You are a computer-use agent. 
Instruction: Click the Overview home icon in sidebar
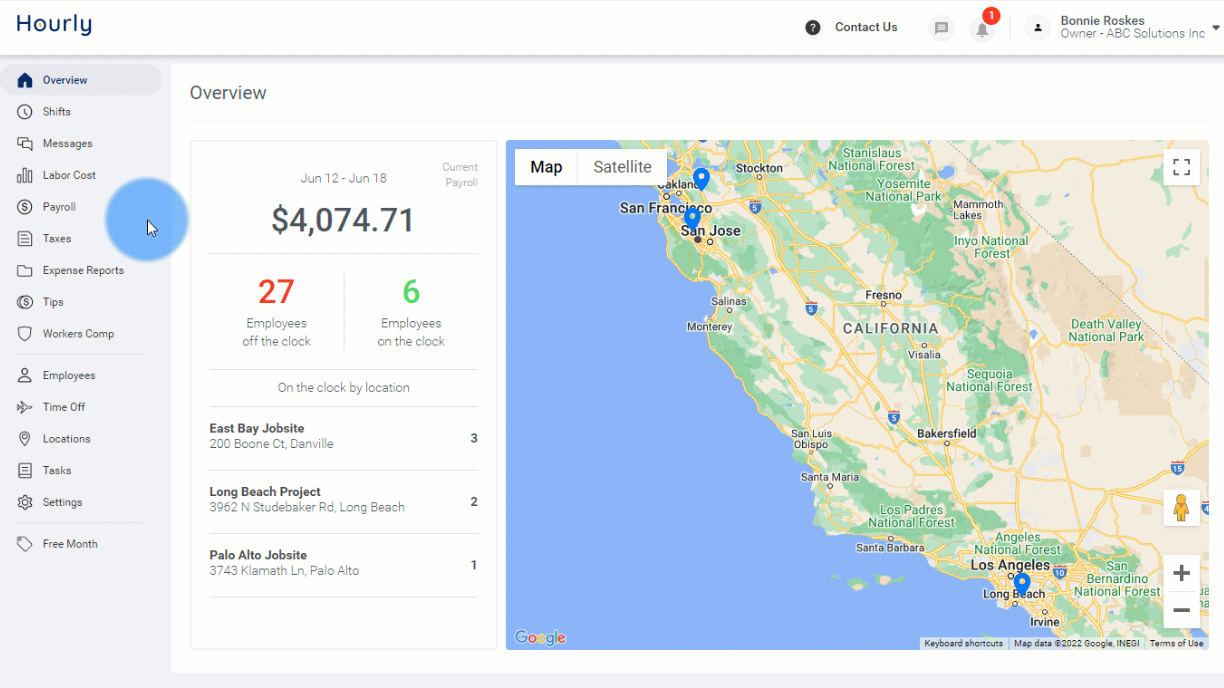[x=25, y=80]
